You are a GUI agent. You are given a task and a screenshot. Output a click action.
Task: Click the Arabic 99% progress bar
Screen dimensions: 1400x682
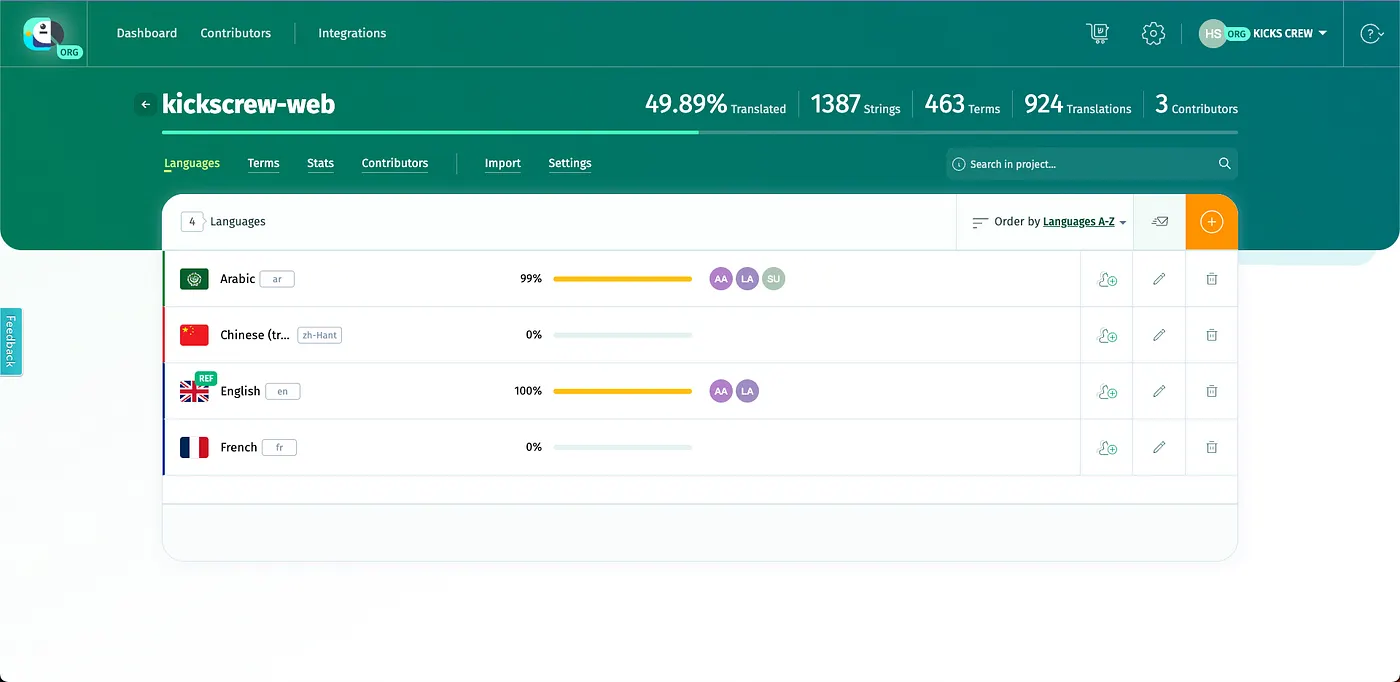622,279
